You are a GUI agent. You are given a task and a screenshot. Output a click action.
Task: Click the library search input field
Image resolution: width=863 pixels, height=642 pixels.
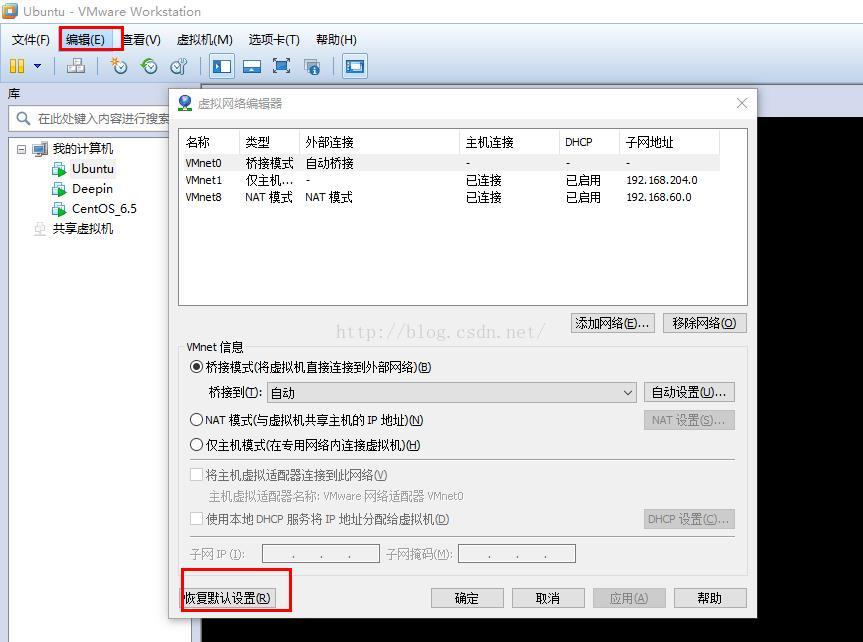pos(91,118)
